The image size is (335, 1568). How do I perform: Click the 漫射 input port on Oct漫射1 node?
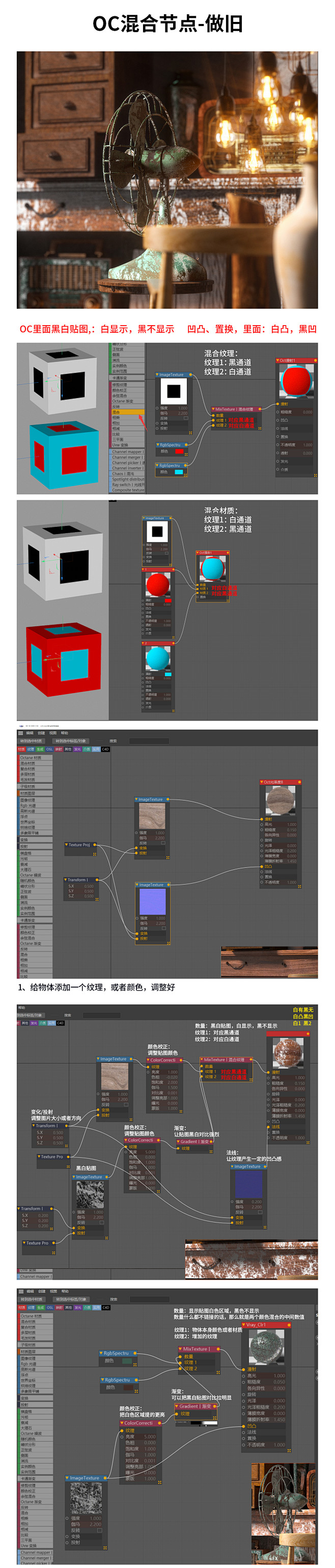point(278,404)
